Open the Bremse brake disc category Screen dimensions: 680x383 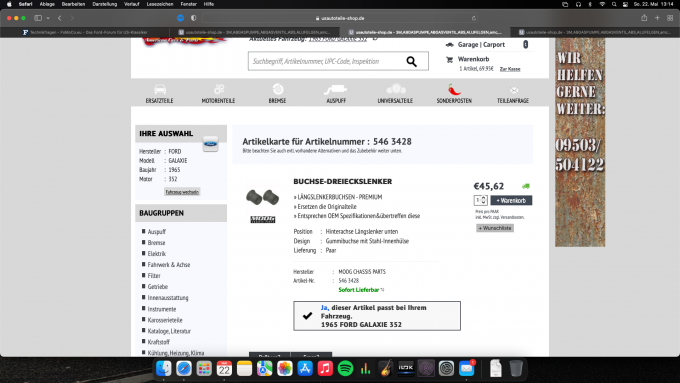(x=278, y=89)
